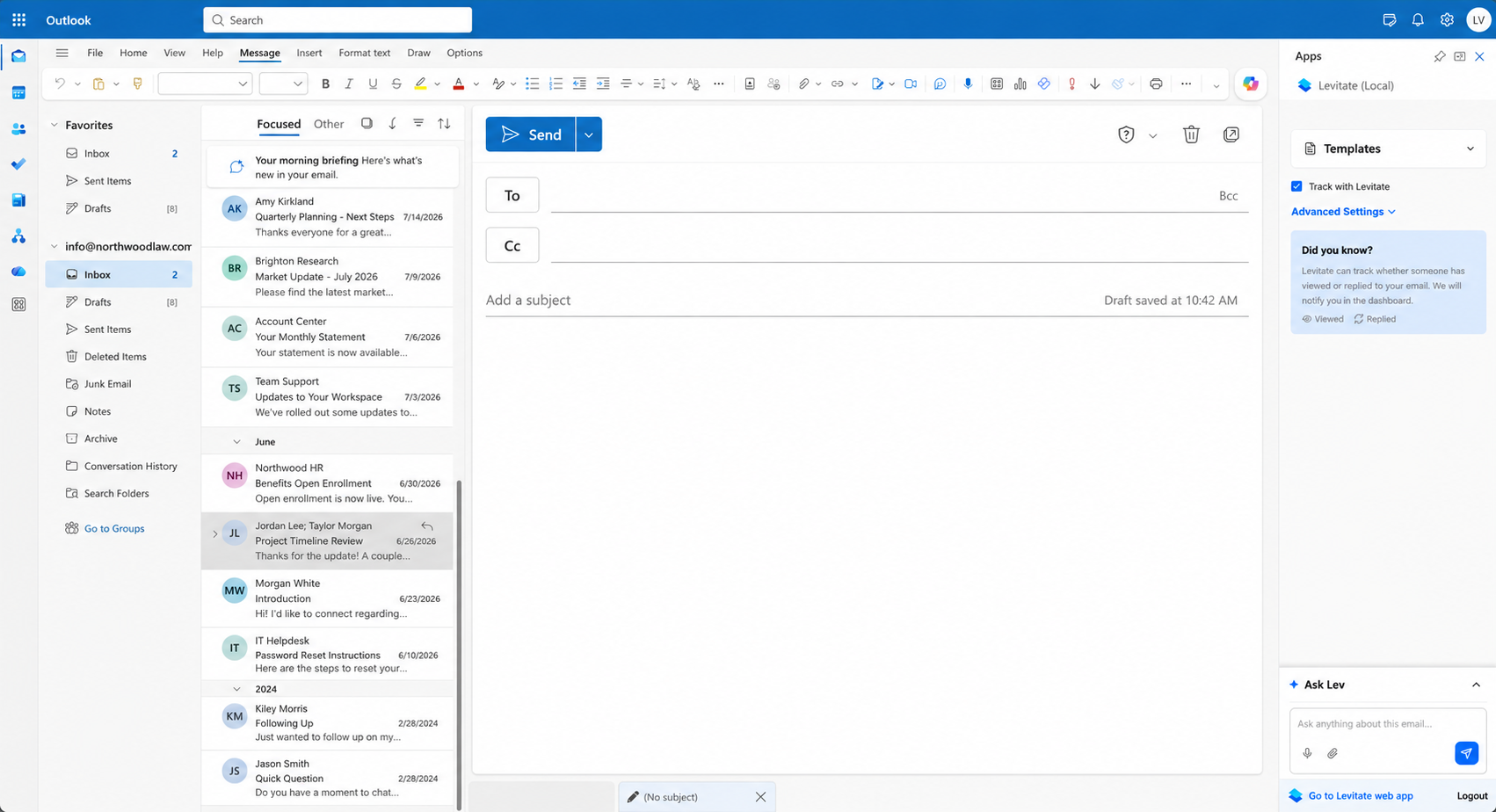Click the Print icon in the ribbon
Viewport: 1496px width, 812px height.
click(x=1156, y=84)
